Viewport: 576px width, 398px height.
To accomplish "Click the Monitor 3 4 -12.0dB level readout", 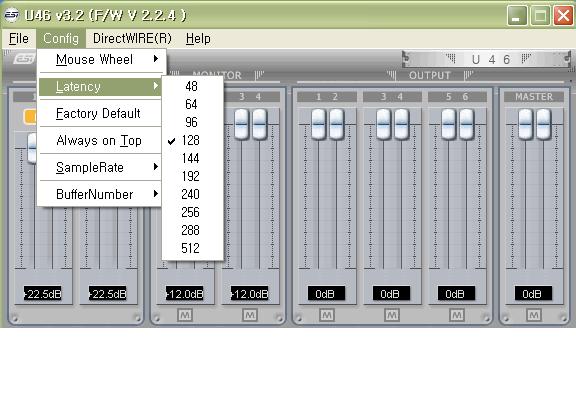I will (x=249, y=294).
